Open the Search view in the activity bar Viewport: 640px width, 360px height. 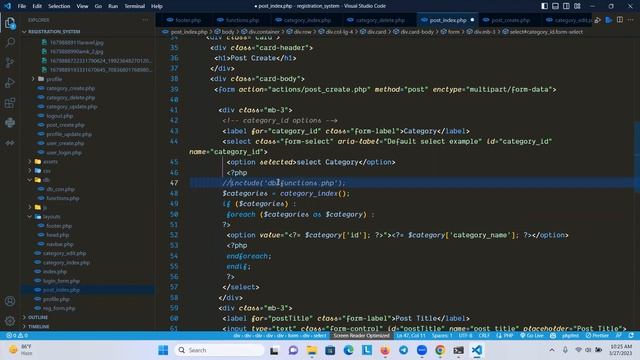10,42
